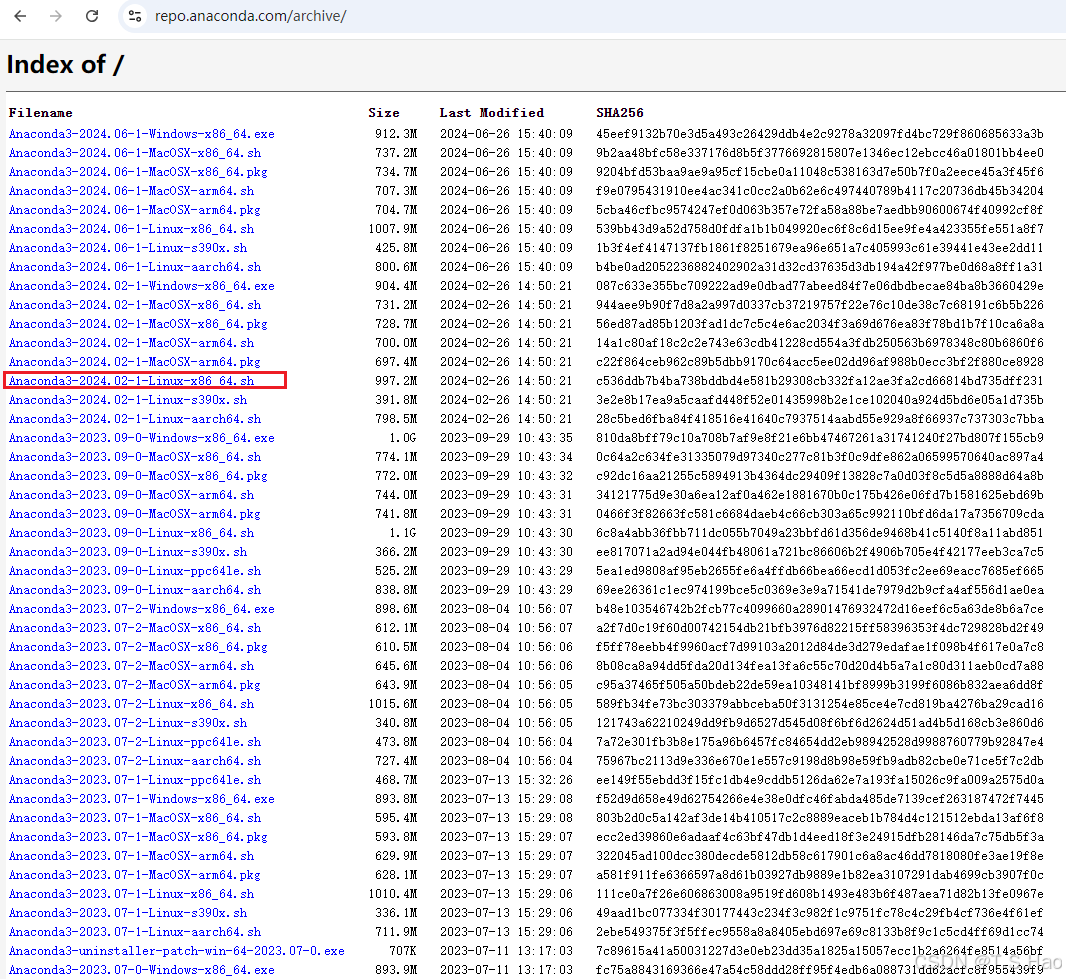This screenshot has width=1066, height=979.
Task: Open Anaconda3-2023.07-1-MacOSX-x86_64.pkg link
Action: [138, 838]
